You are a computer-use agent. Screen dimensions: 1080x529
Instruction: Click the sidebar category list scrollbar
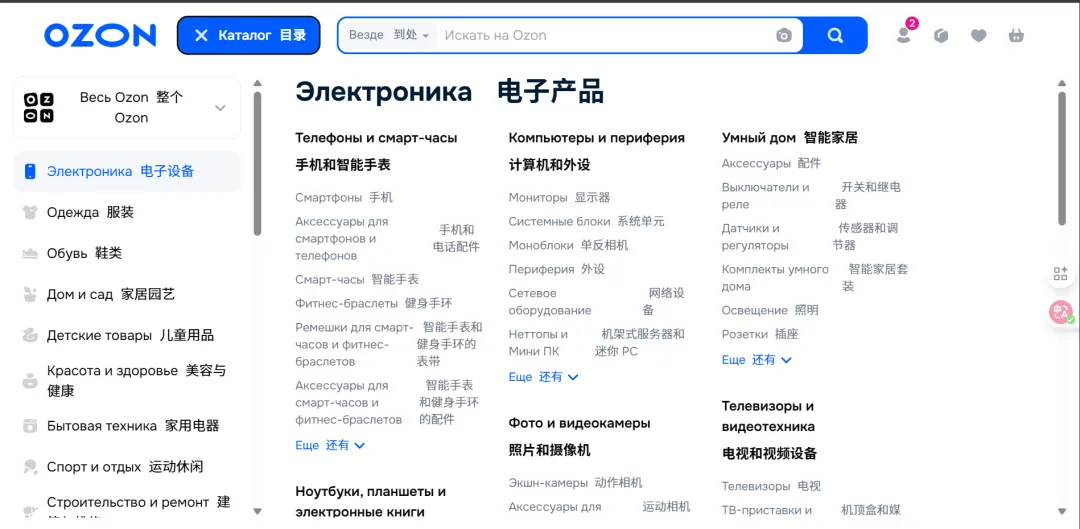[x=257, y=163]
